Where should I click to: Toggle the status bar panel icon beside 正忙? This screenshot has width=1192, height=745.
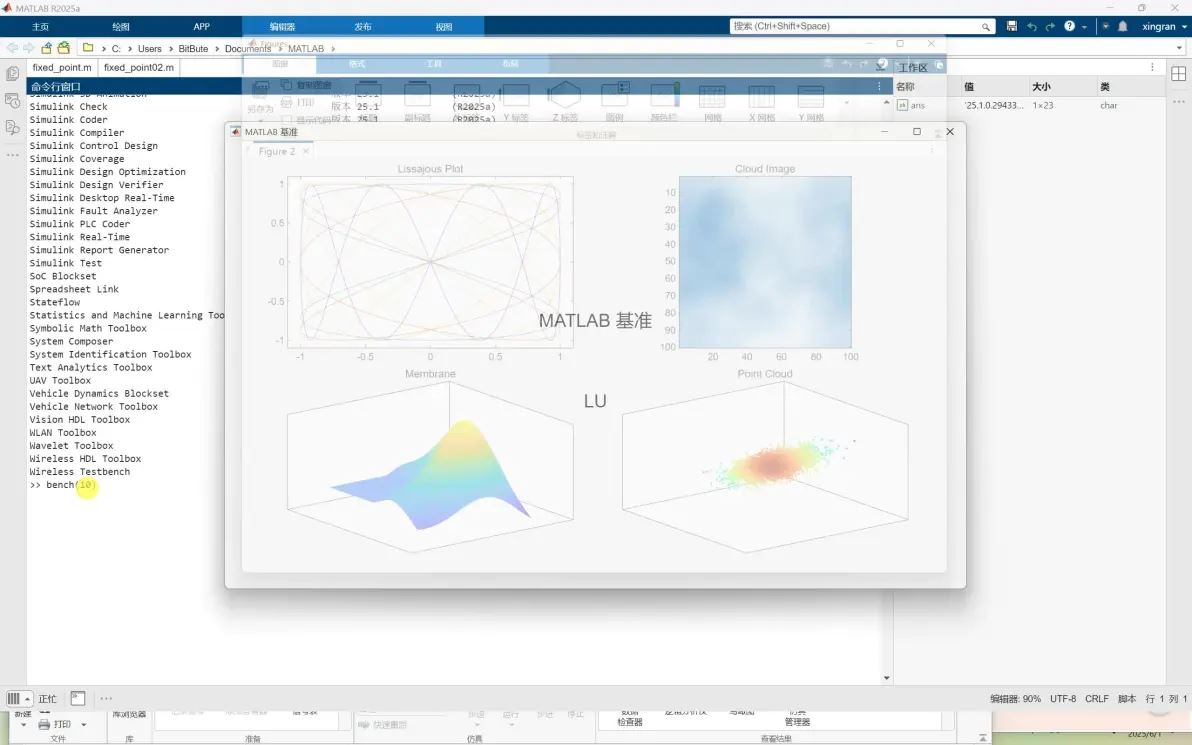click(x=78, y=698)
